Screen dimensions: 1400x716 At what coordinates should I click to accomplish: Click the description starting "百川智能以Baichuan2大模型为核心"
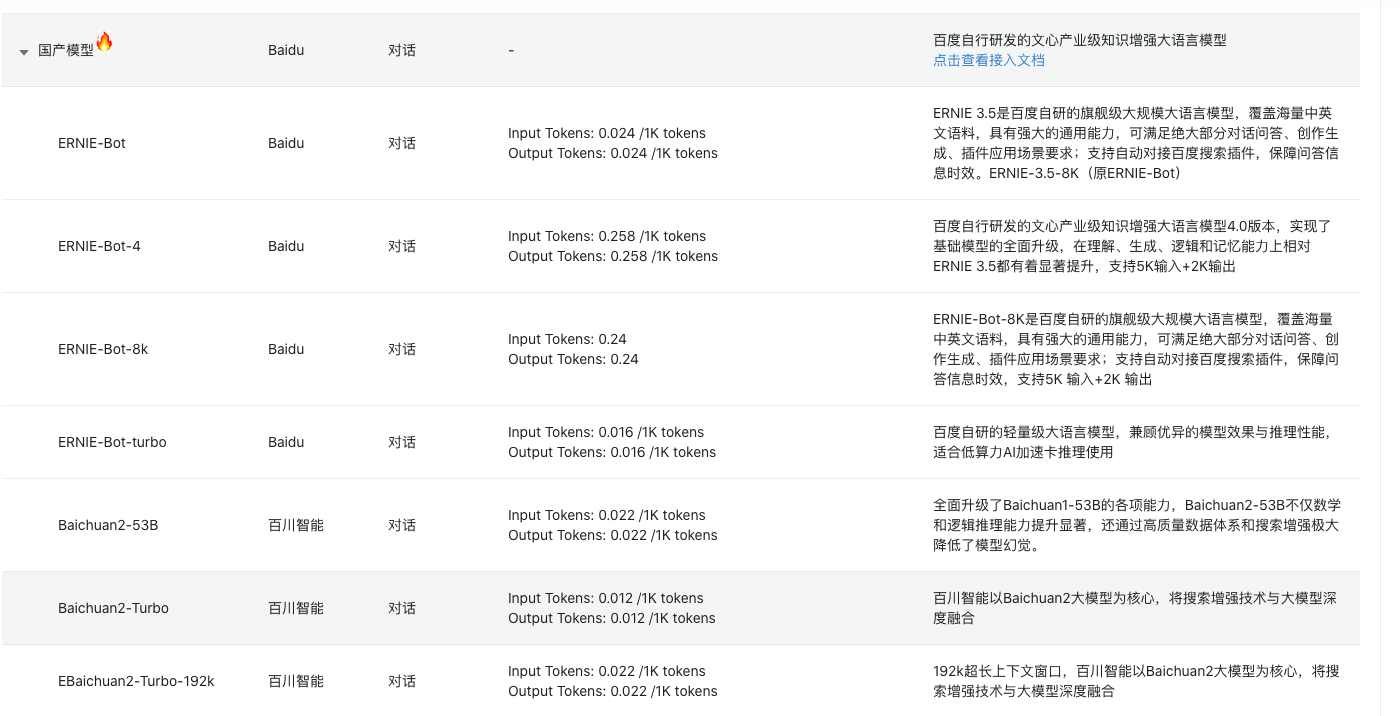[x=1135, y=608]
